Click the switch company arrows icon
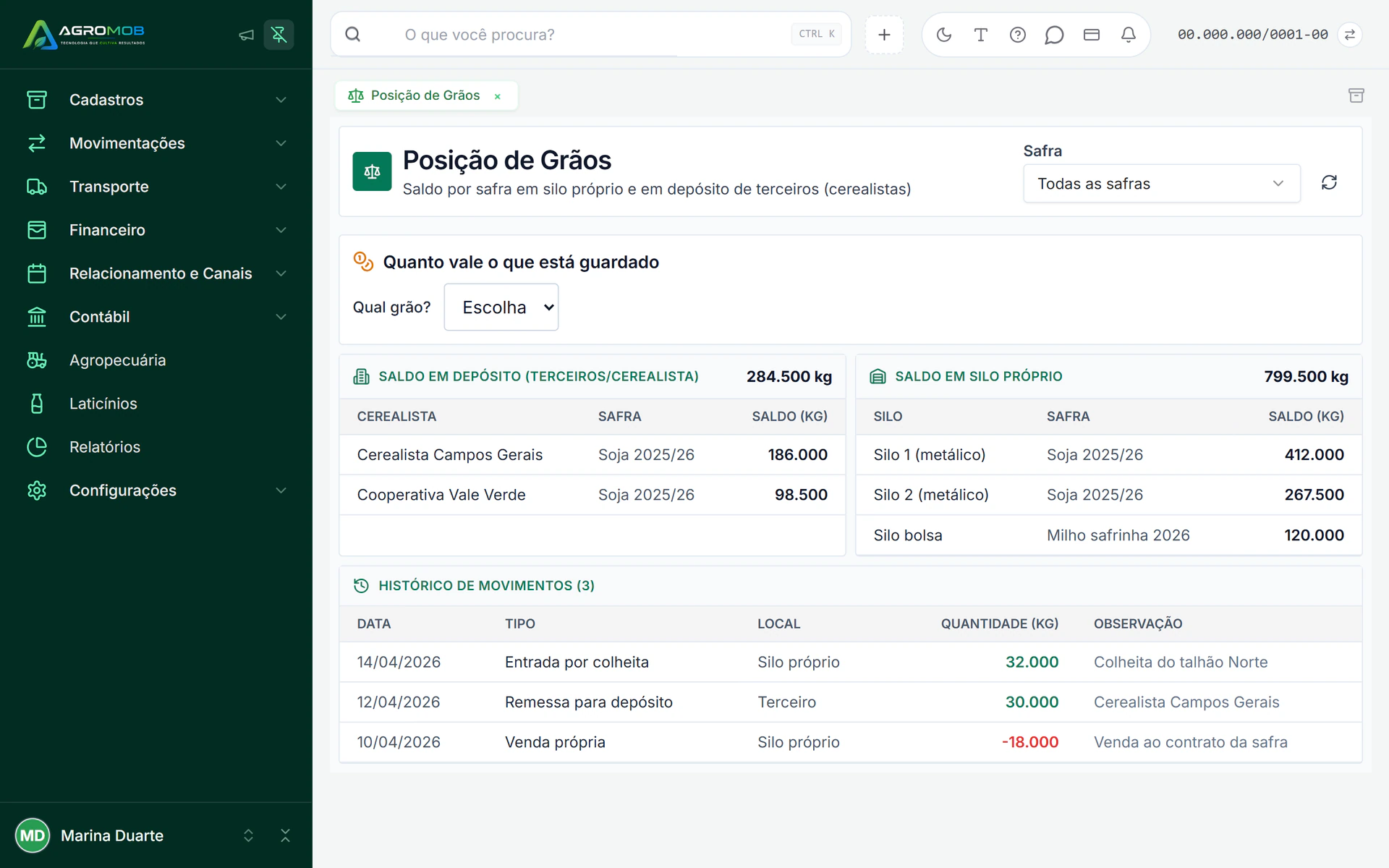The width and height of the screenshot is (1389, 868). point(1350,35)
